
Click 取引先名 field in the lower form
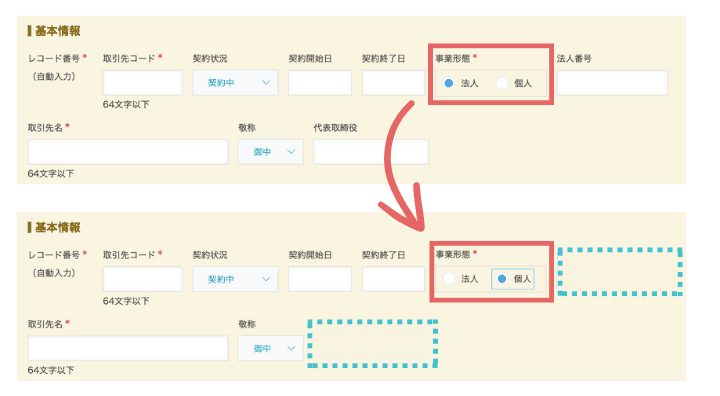click(128, 348)
